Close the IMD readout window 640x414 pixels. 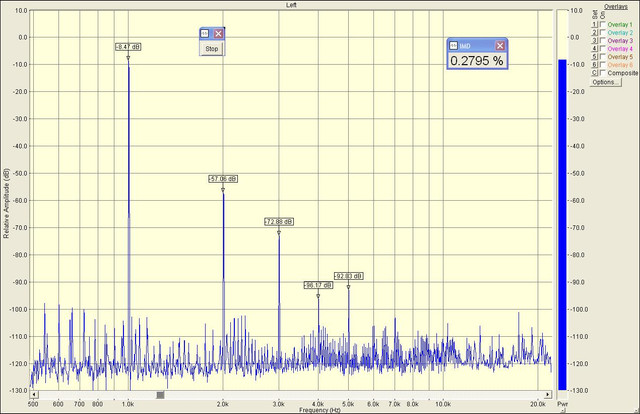(500, 46)
